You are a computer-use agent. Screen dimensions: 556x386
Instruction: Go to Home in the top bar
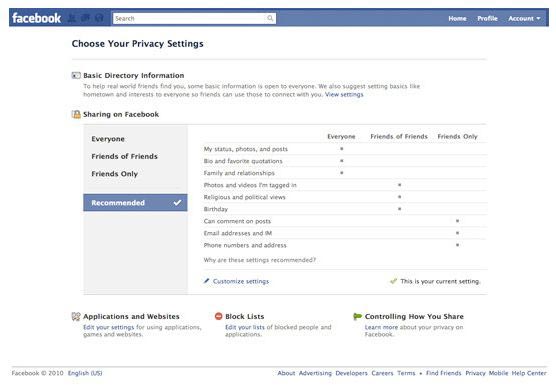[x=457, y=18]
